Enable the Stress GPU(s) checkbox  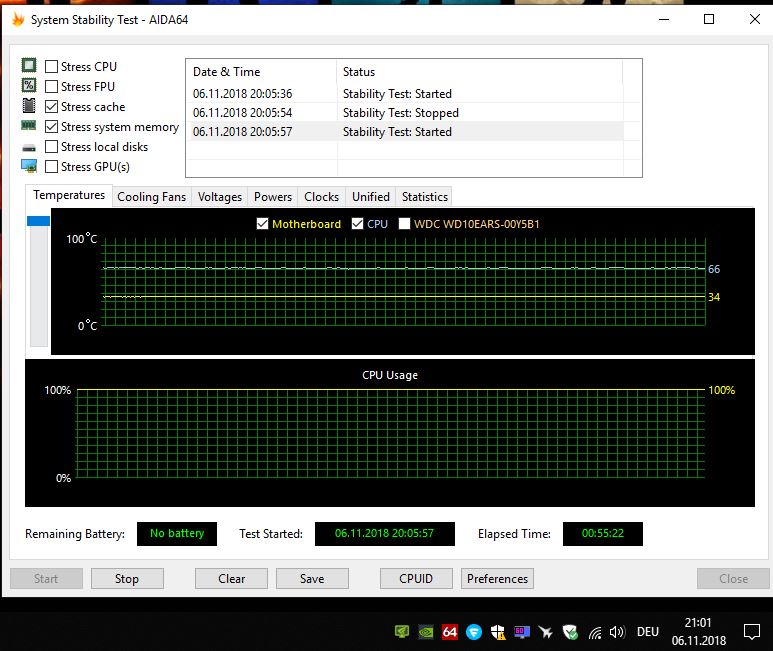(51, 167)
